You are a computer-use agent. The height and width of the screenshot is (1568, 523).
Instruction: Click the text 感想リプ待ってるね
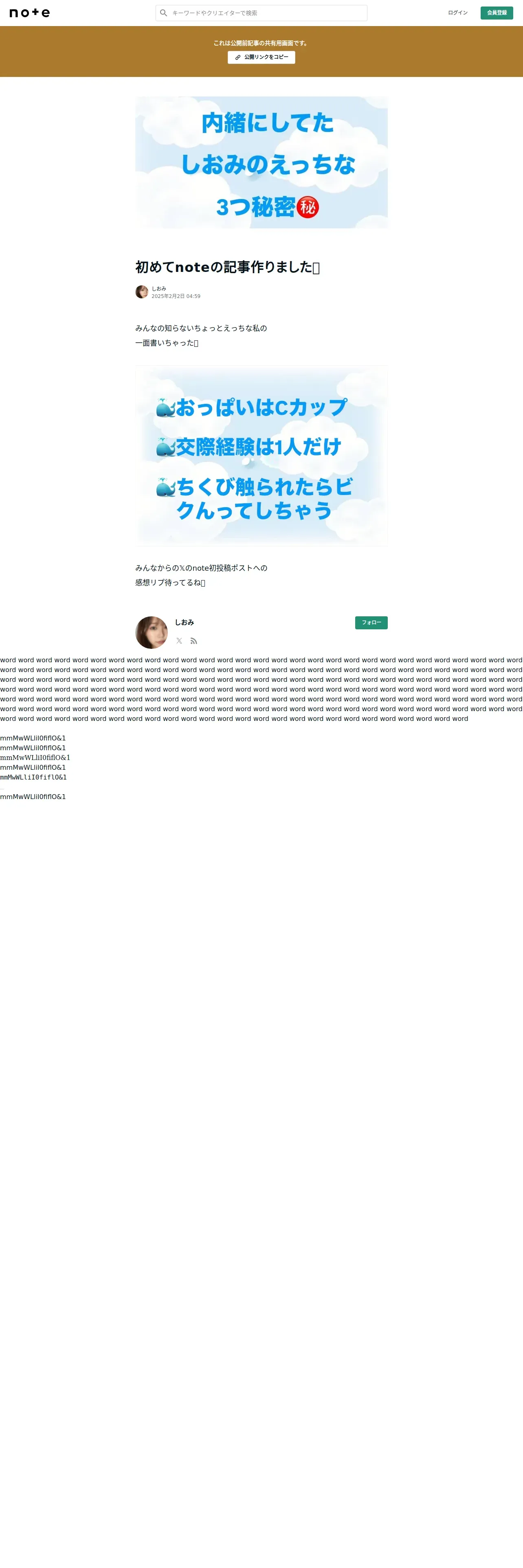coord(170,583)
